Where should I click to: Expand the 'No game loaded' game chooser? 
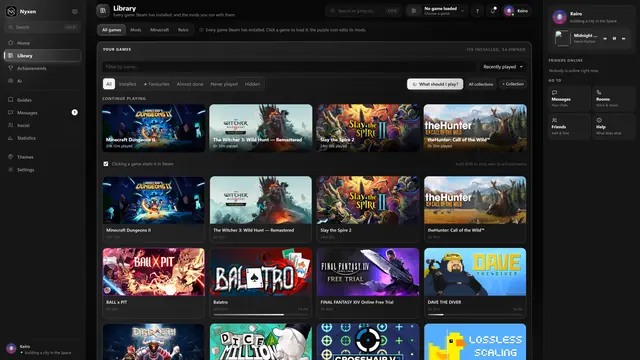[437, 11]
